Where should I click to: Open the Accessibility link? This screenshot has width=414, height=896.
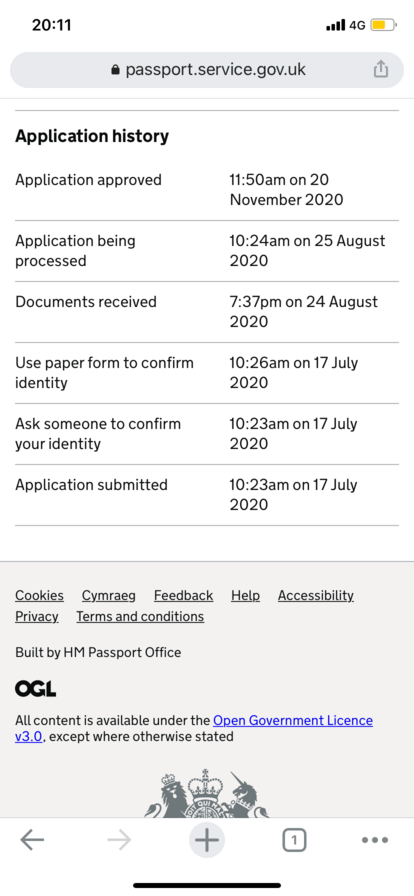click(316, 595)
